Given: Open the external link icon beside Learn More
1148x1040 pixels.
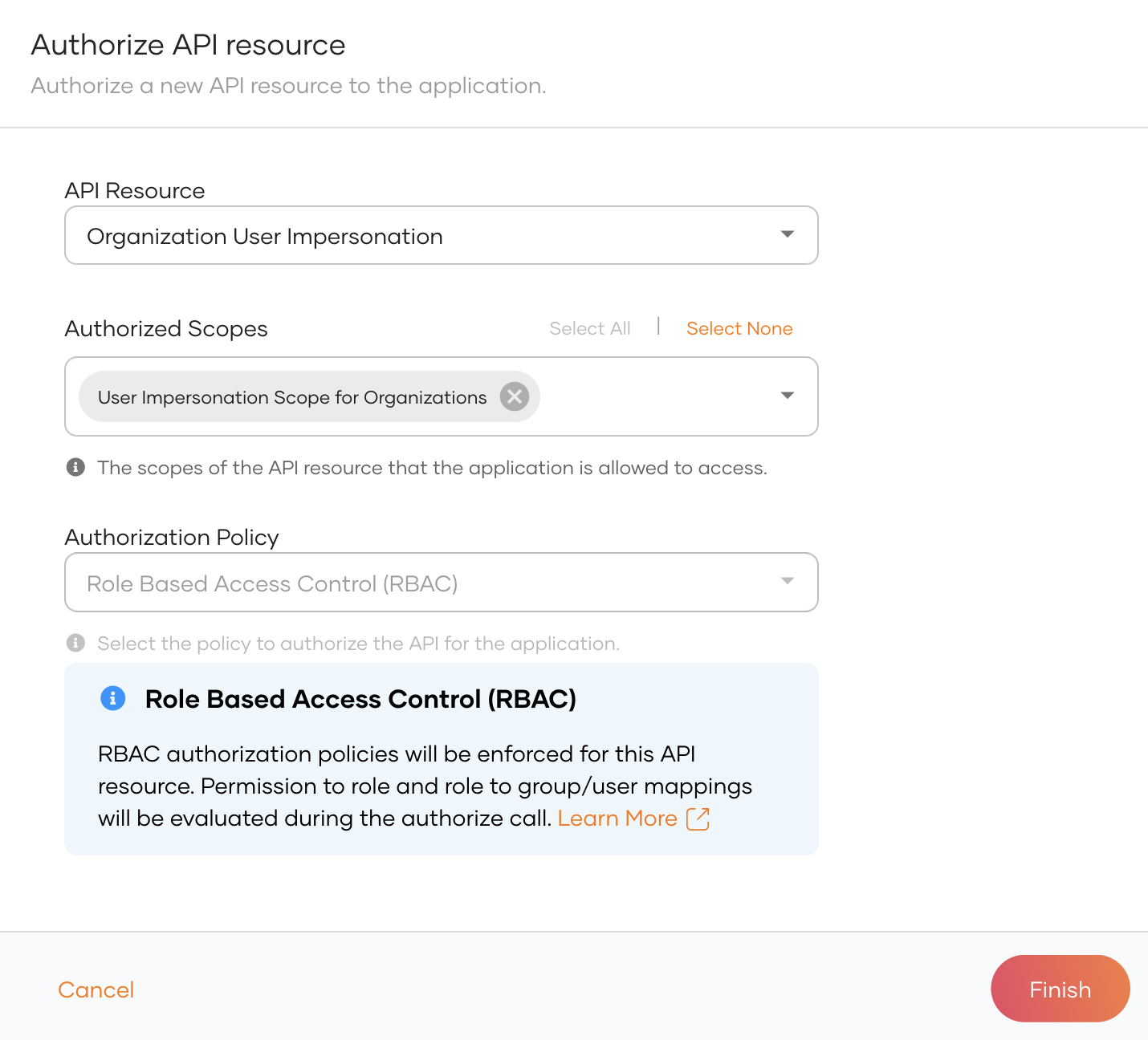Looking at the screenshot, I should click(x=698, y=819).
